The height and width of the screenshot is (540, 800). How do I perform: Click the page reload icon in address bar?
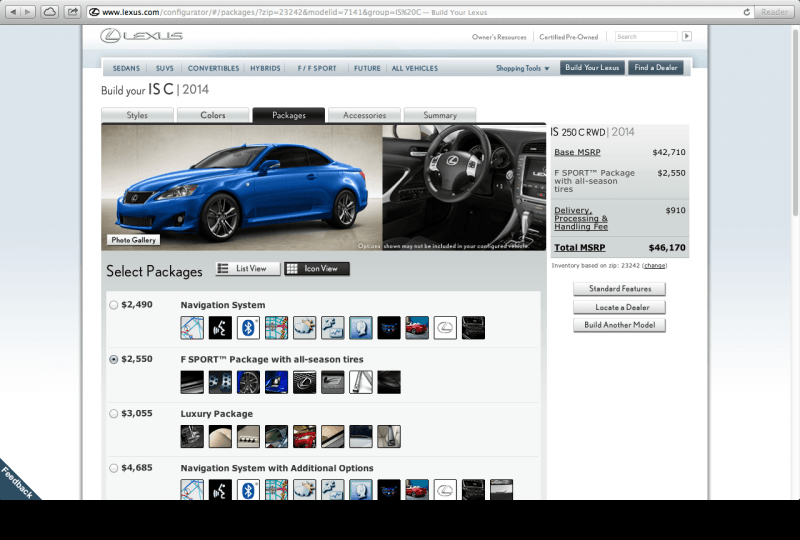pyautogui.click(x=746, y=12)
